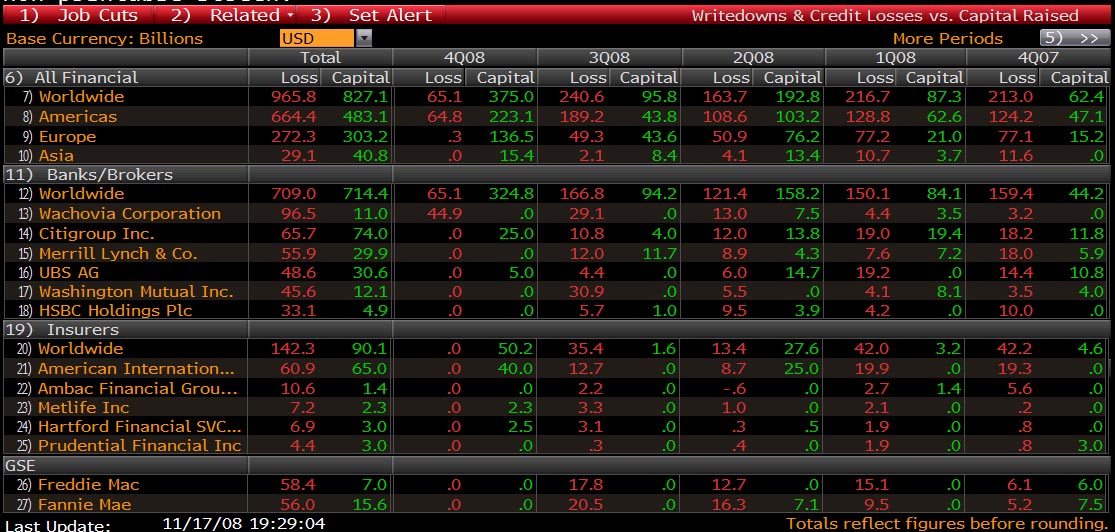Screen dimensions: 1115x532
Task: Click Europe total capital value 303.2
Action: click(366, 137)
